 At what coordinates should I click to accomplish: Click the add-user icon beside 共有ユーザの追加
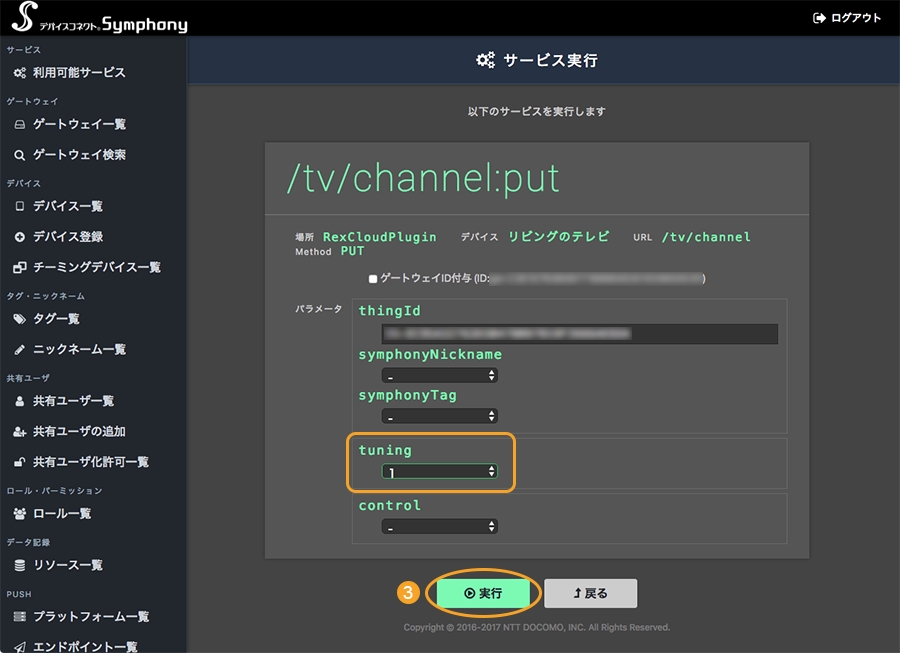coord(20,432)
